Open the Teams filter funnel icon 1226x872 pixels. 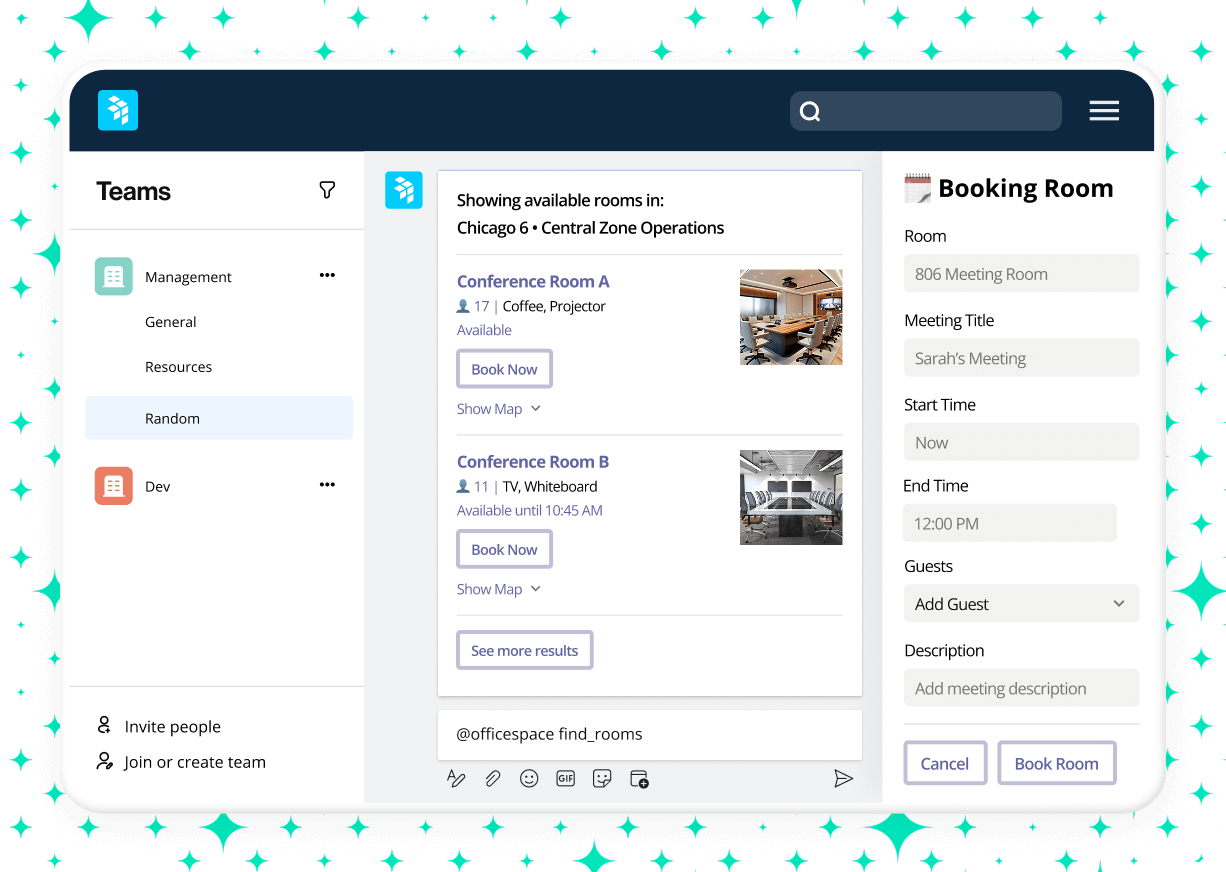(327, 189)
